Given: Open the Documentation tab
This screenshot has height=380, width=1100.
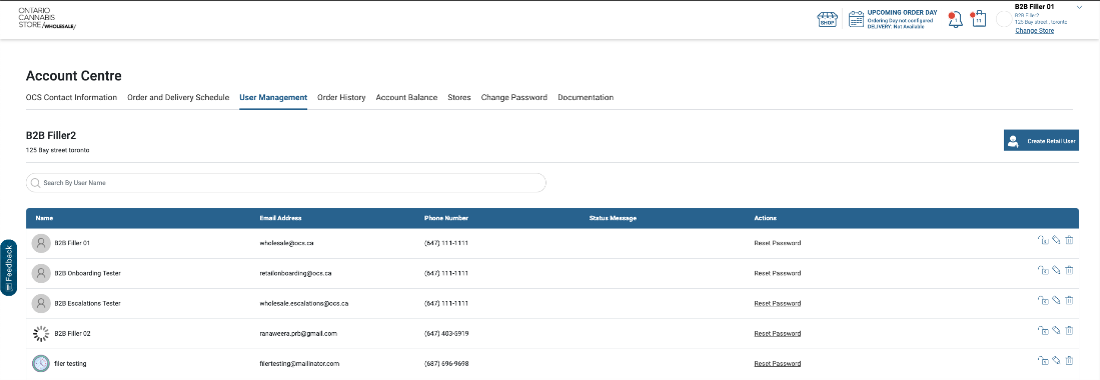Looking at the screenshot, I should [585, 97].
